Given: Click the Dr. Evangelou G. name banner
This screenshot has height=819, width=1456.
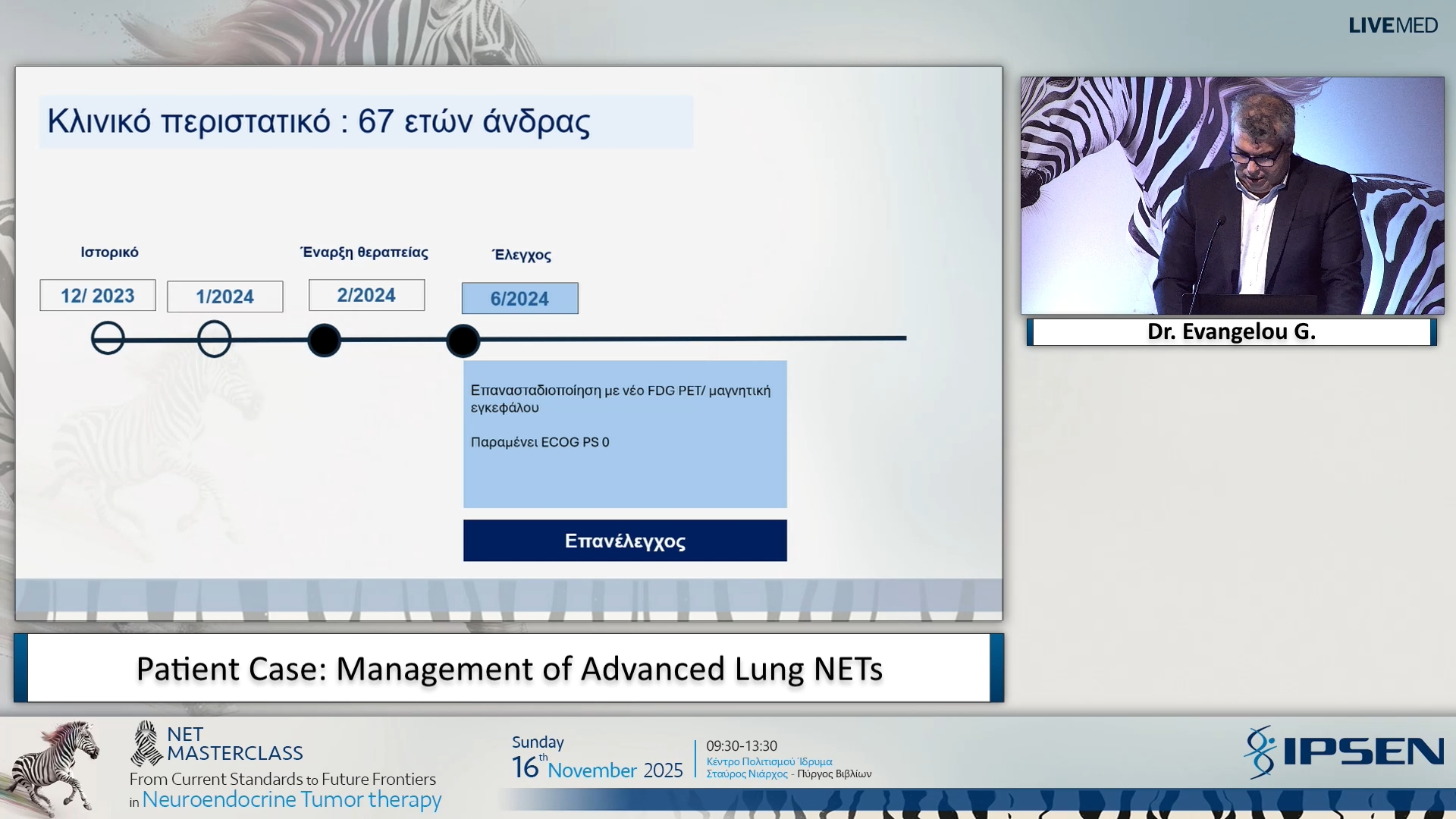Looking at the screenshot, I should [1231, 331].
